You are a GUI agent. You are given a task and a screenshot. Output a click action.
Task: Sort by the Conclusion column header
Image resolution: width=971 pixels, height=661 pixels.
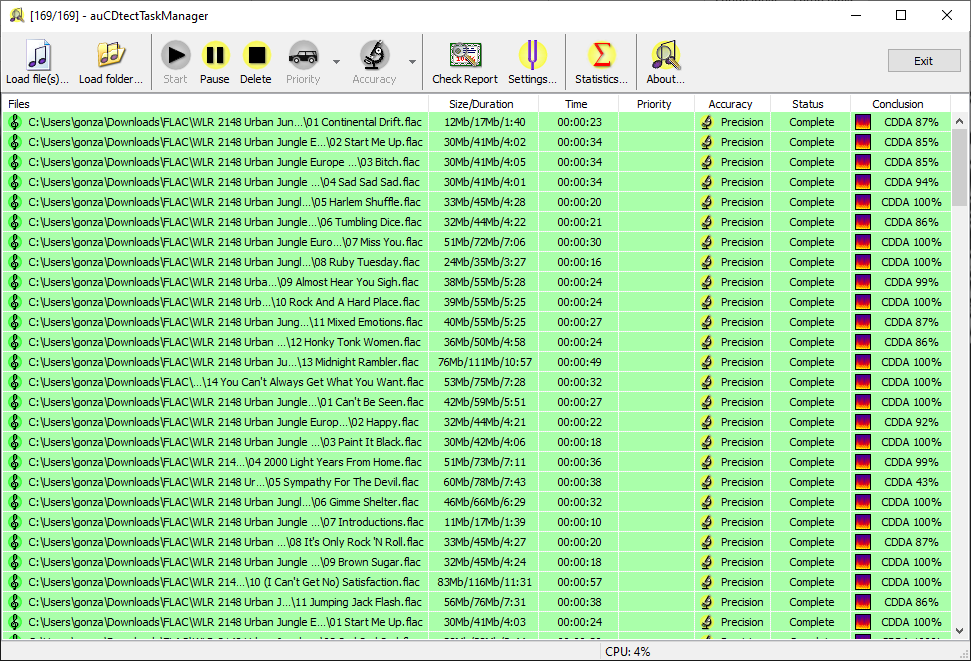(900, 103)
